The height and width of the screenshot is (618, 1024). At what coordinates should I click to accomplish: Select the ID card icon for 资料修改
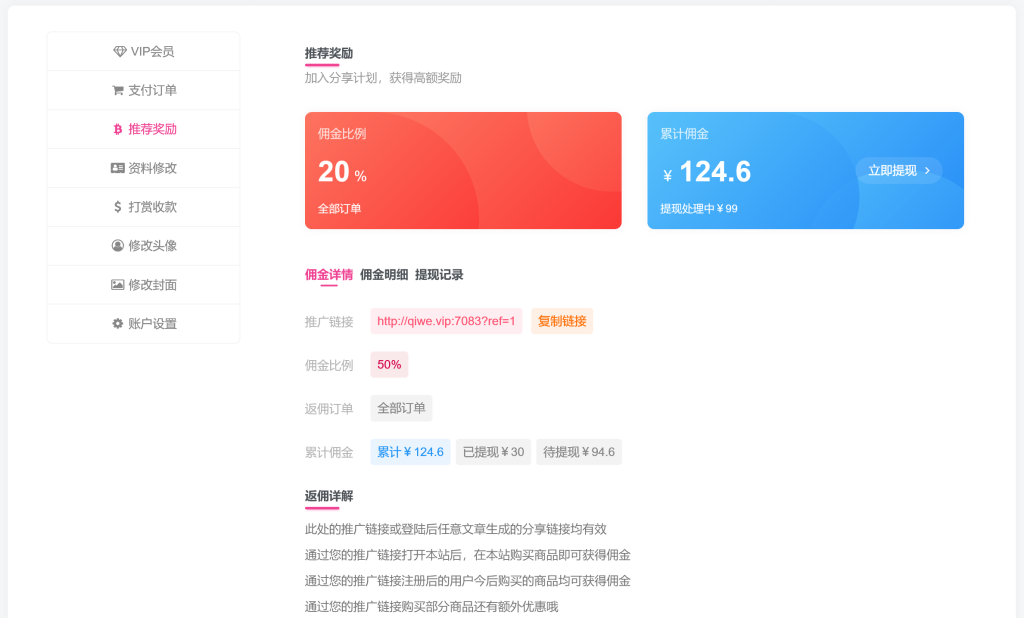[117, 167]
